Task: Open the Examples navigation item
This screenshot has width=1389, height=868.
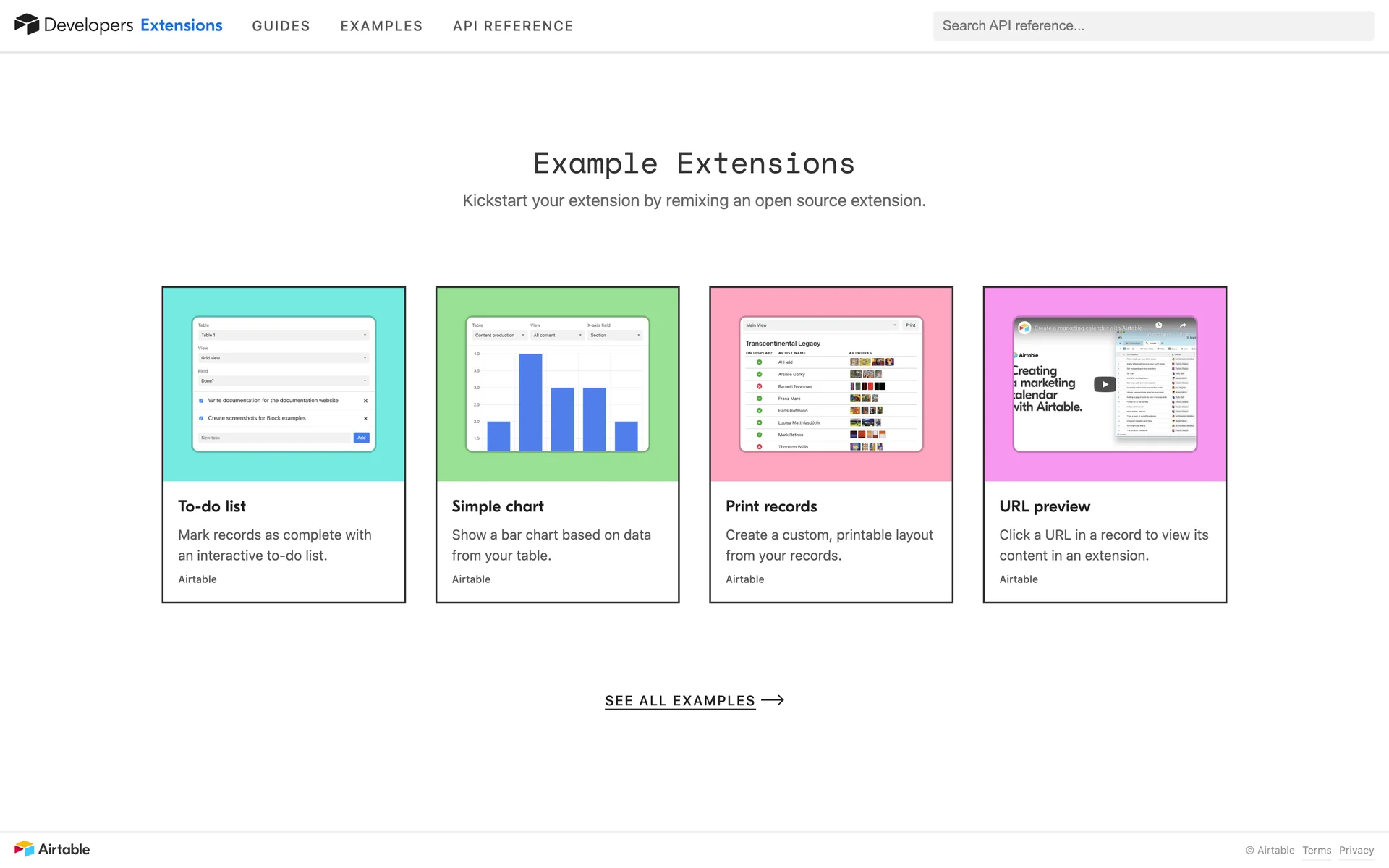Action: point(381,26)
